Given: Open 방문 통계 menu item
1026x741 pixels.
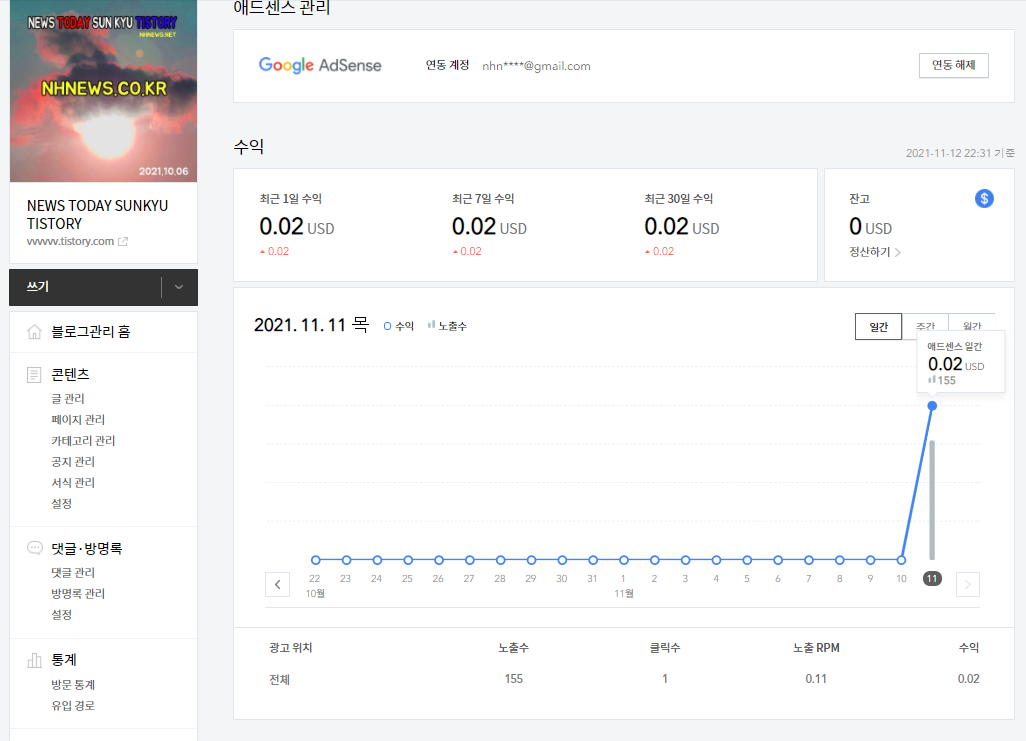Looking at the screenshot, I should click(x=73, y=685).
